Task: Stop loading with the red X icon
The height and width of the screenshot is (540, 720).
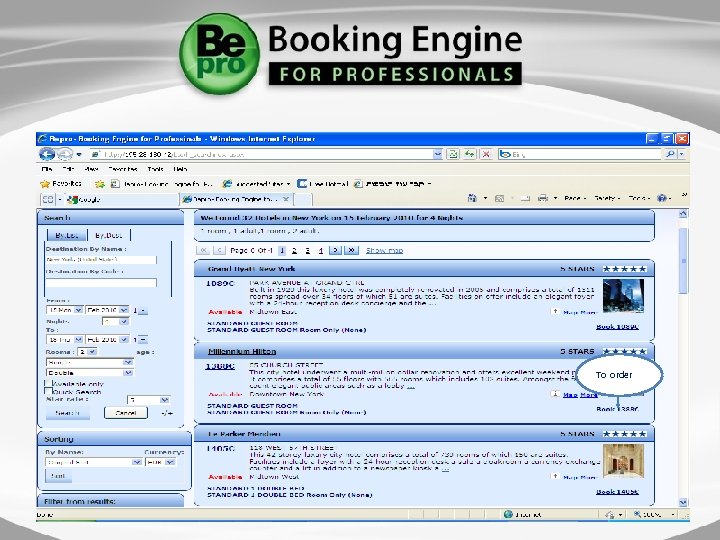Action: (486, 154)
